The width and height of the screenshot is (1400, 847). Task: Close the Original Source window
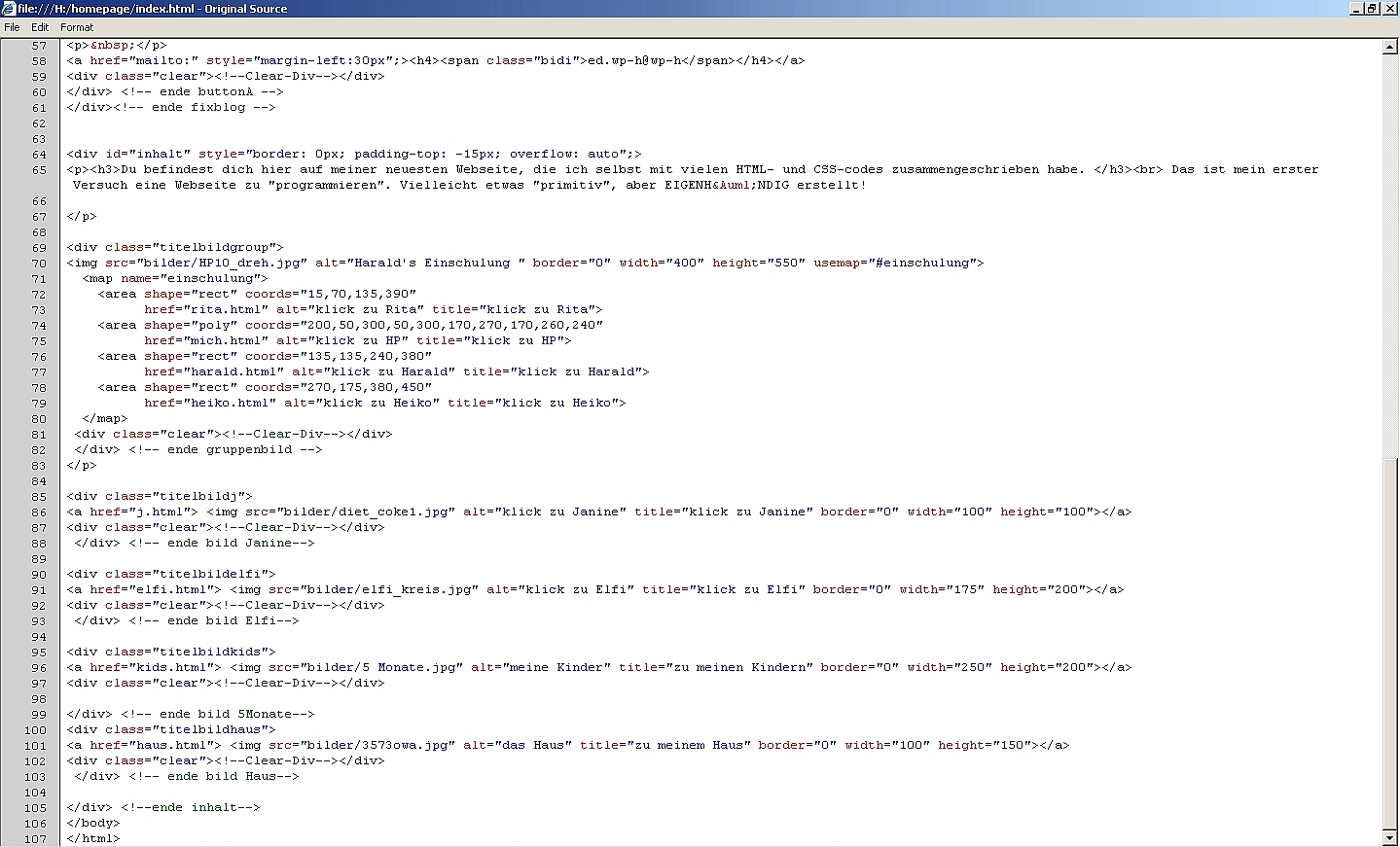[1388, 9]
